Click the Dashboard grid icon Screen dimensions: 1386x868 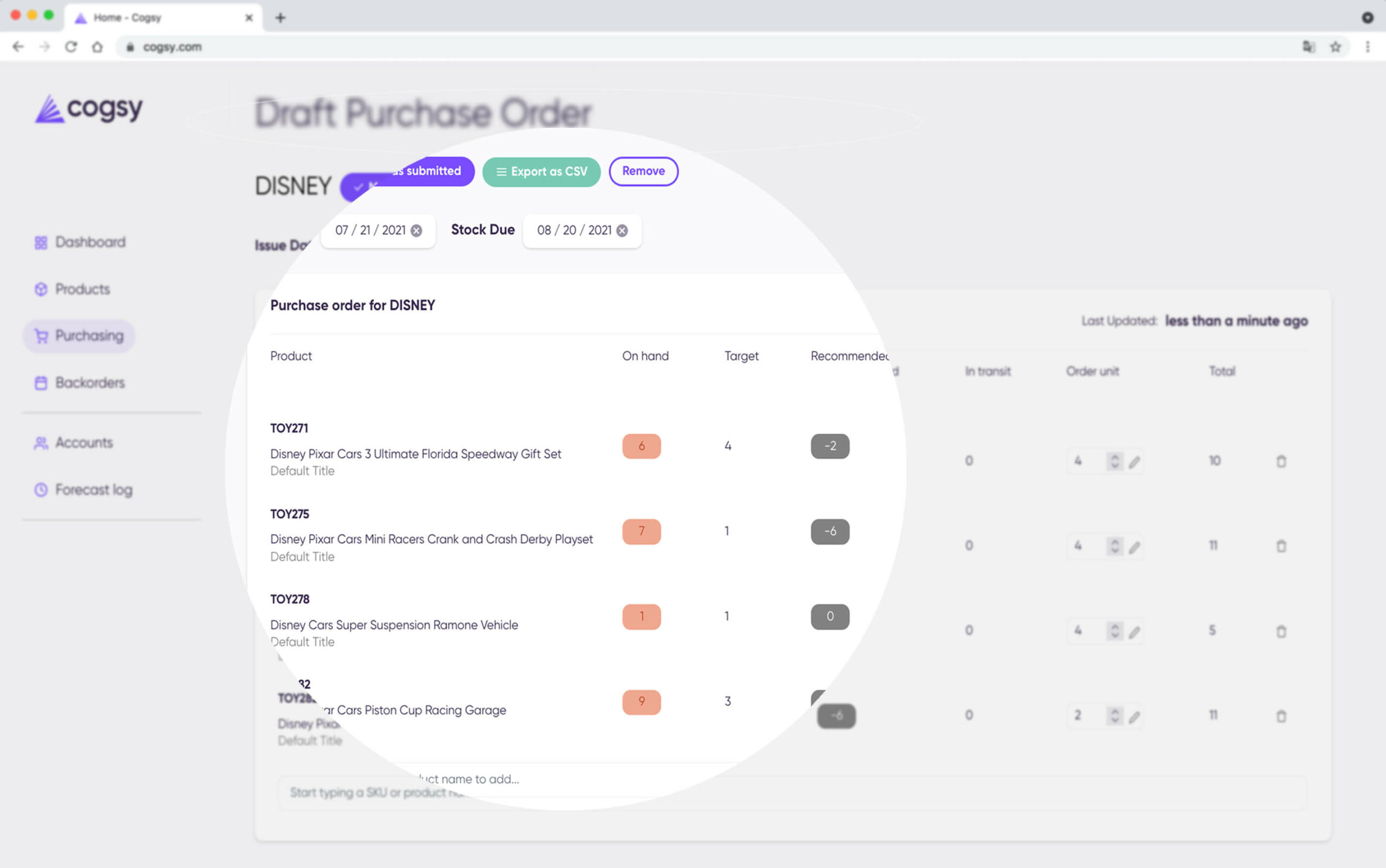[x=41, y=243]
